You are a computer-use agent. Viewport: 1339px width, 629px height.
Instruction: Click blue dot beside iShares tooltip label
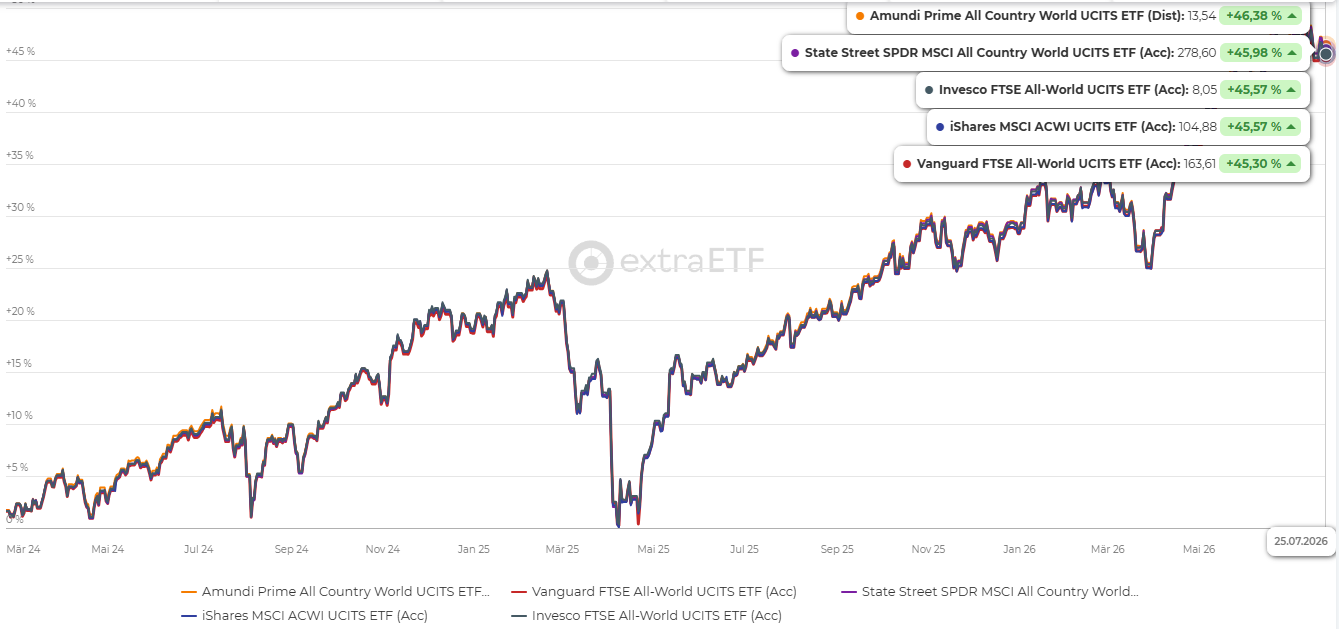941,127
